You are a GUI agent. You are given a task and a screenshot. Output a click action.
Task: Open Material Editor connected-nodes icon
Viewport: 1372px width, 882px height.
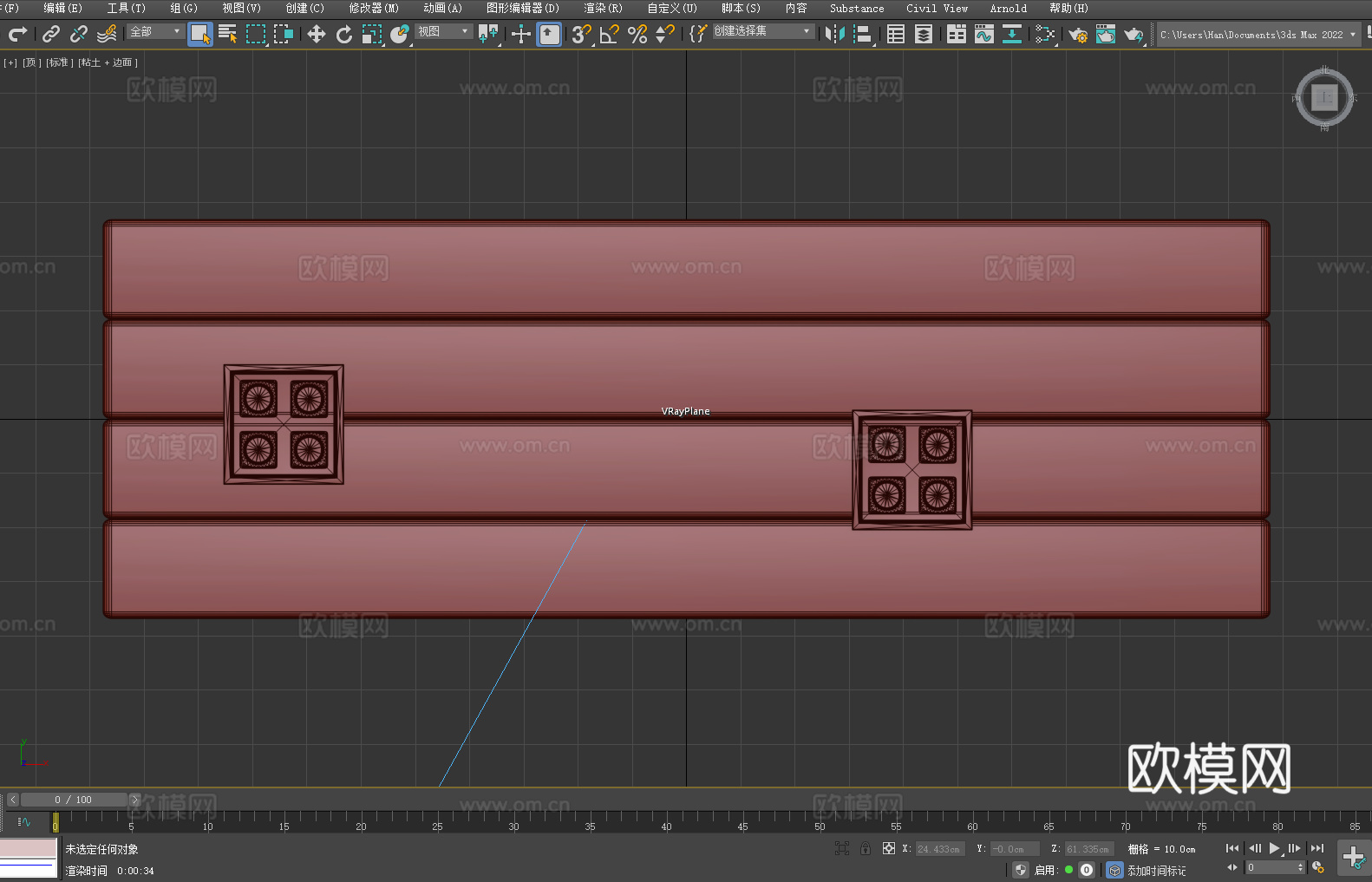pos(1045,34)
